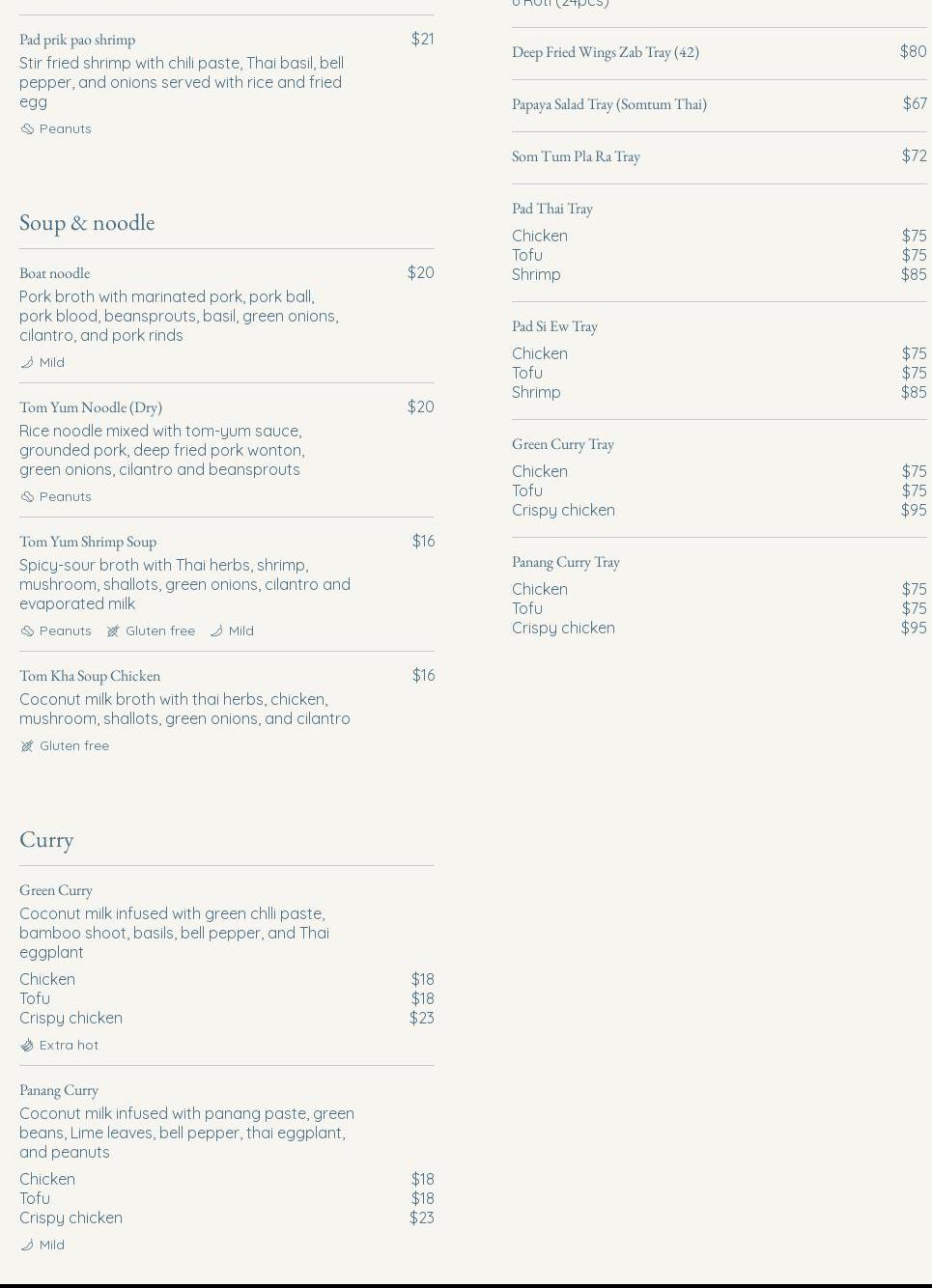Click the gluten free icon under Tom Yum Shrimp Soup

(x=113, y=630)
